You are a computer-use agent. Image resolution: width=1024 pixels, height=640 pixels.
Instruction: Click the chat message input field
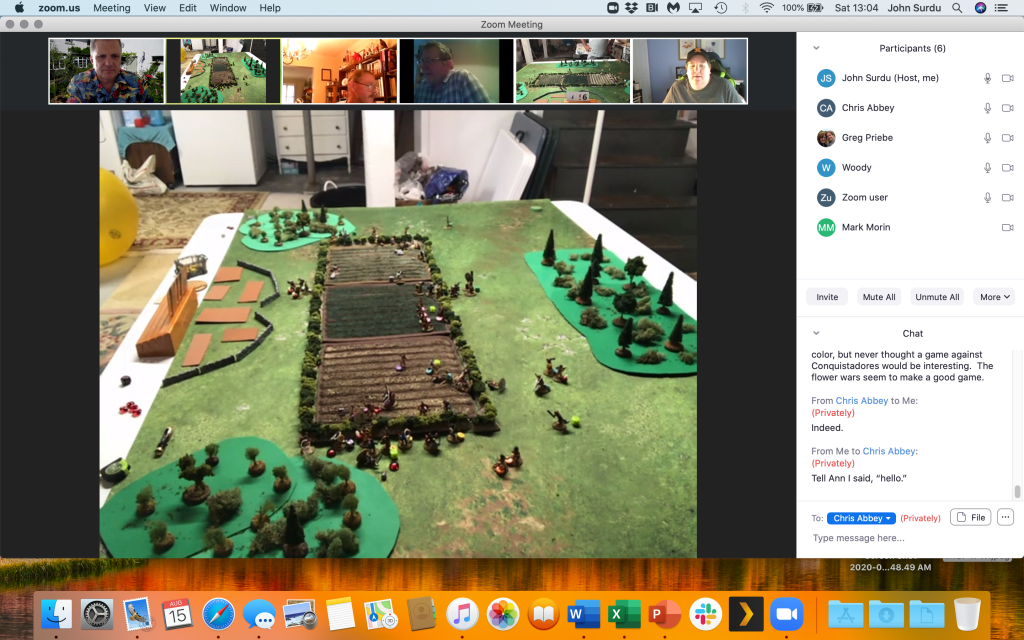tap(900, 538)
